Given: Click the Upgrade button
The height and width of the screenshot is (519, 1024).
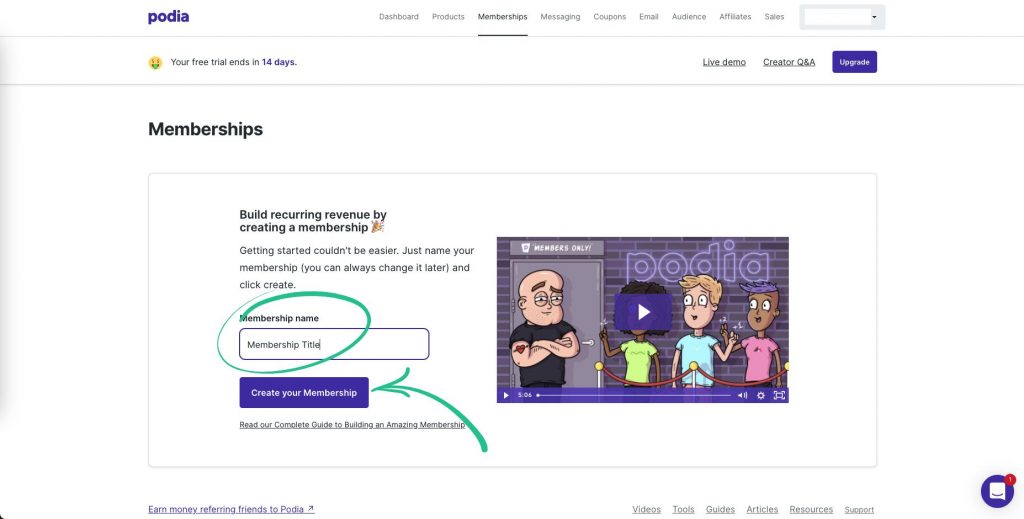Looking at the screenshot, I should (854, 62).
